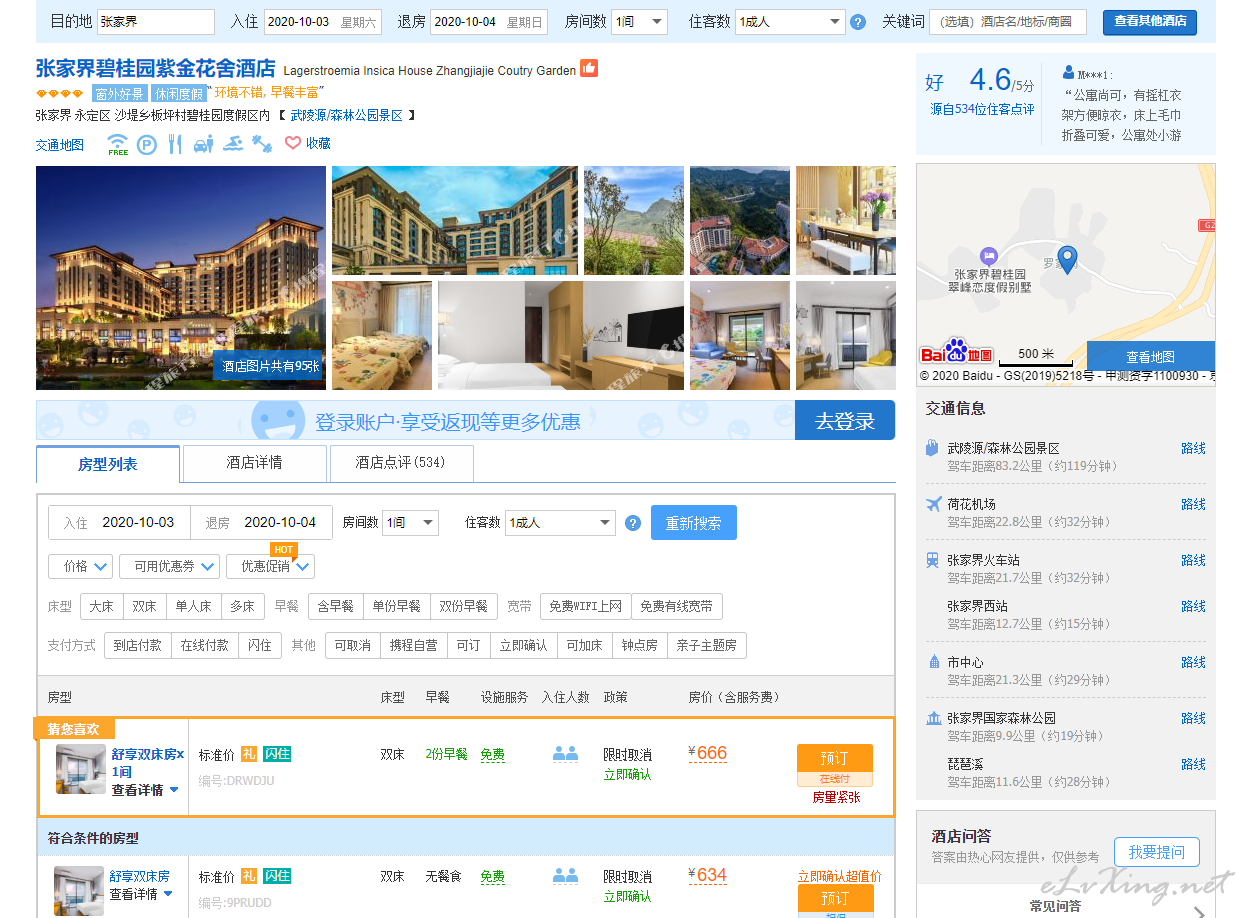1245x918 pixels.
Task: Click the 关键词 search input field
Action: click(1009, 22)
